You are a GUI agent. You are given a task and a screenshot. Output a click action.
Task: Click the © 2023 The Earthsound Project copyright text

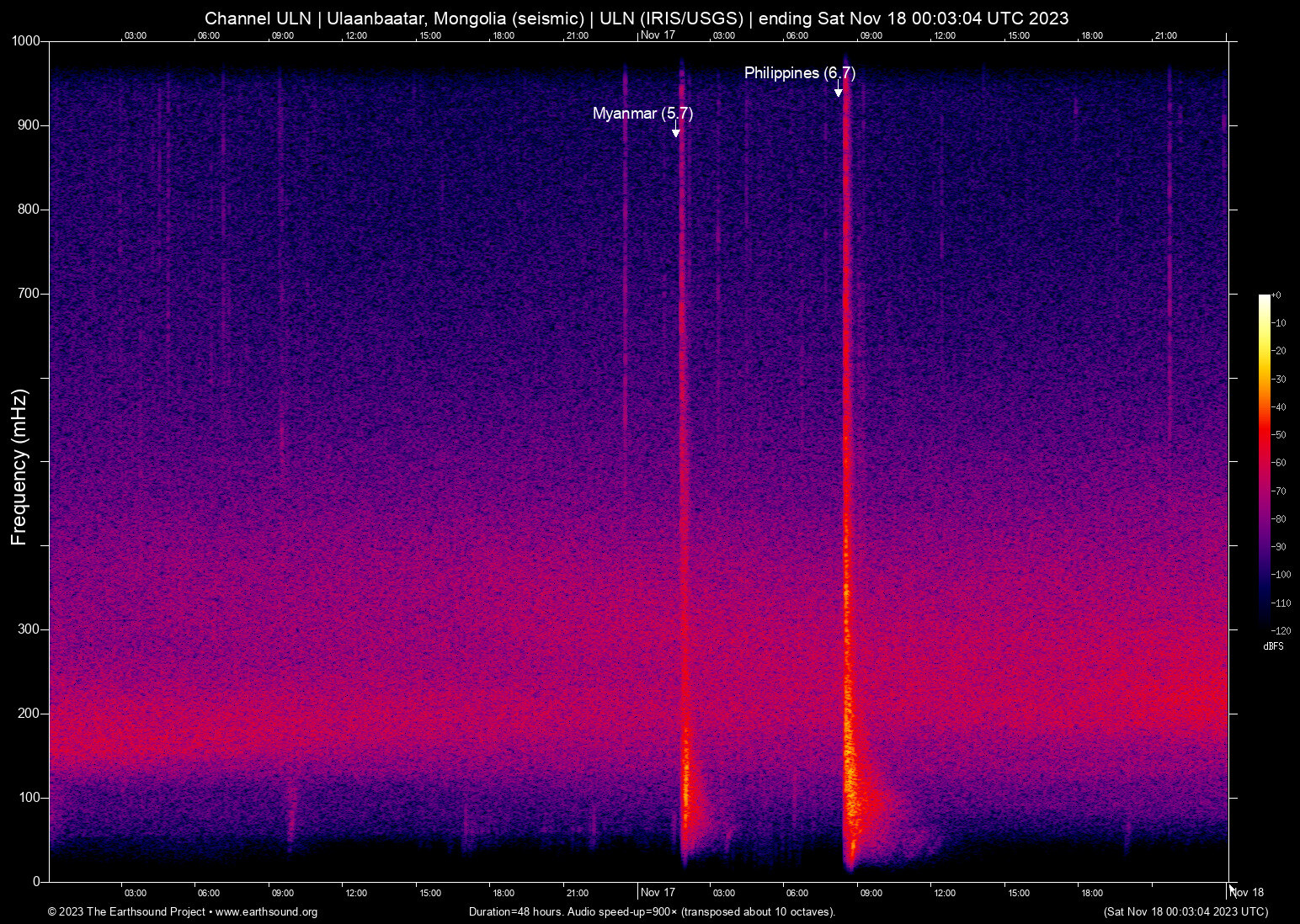[x=127, y=912]
